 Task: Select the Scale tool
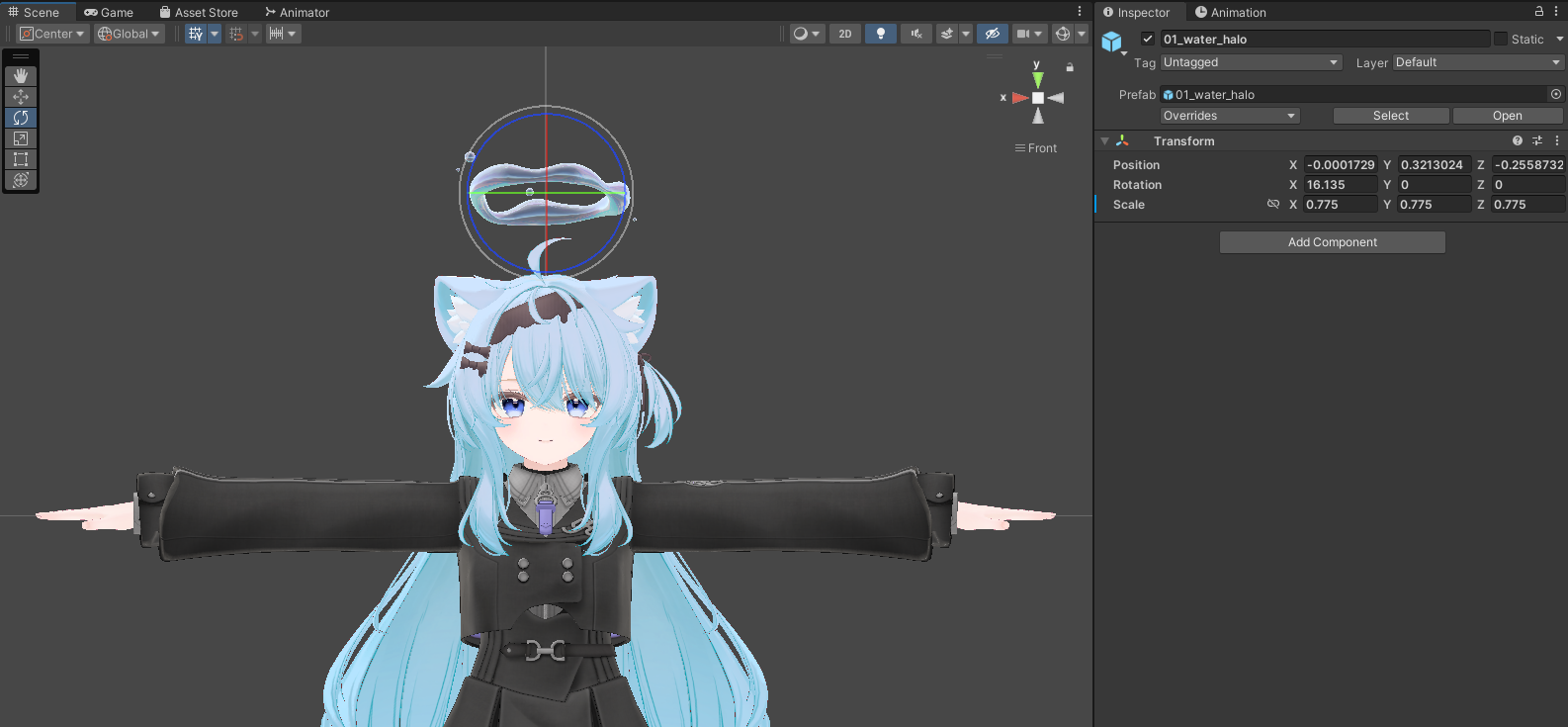pyautogui.click(x=21, y=138)
